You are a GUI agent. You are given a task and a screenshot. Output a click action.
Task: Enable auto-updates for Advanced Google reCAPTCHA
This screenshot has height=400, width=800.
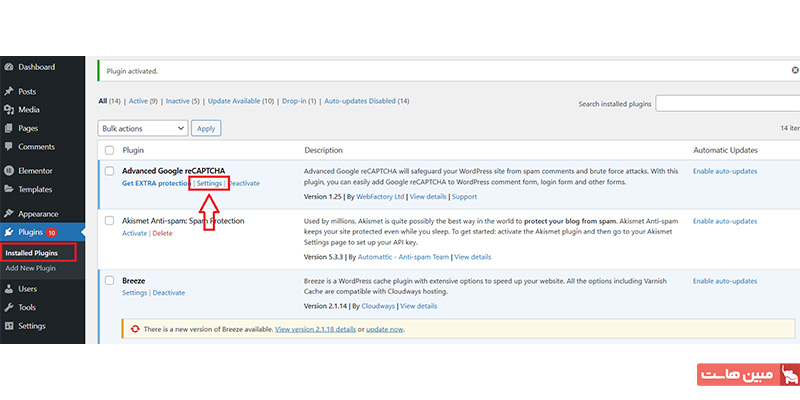pyautogui.click(x=725, y=171)
